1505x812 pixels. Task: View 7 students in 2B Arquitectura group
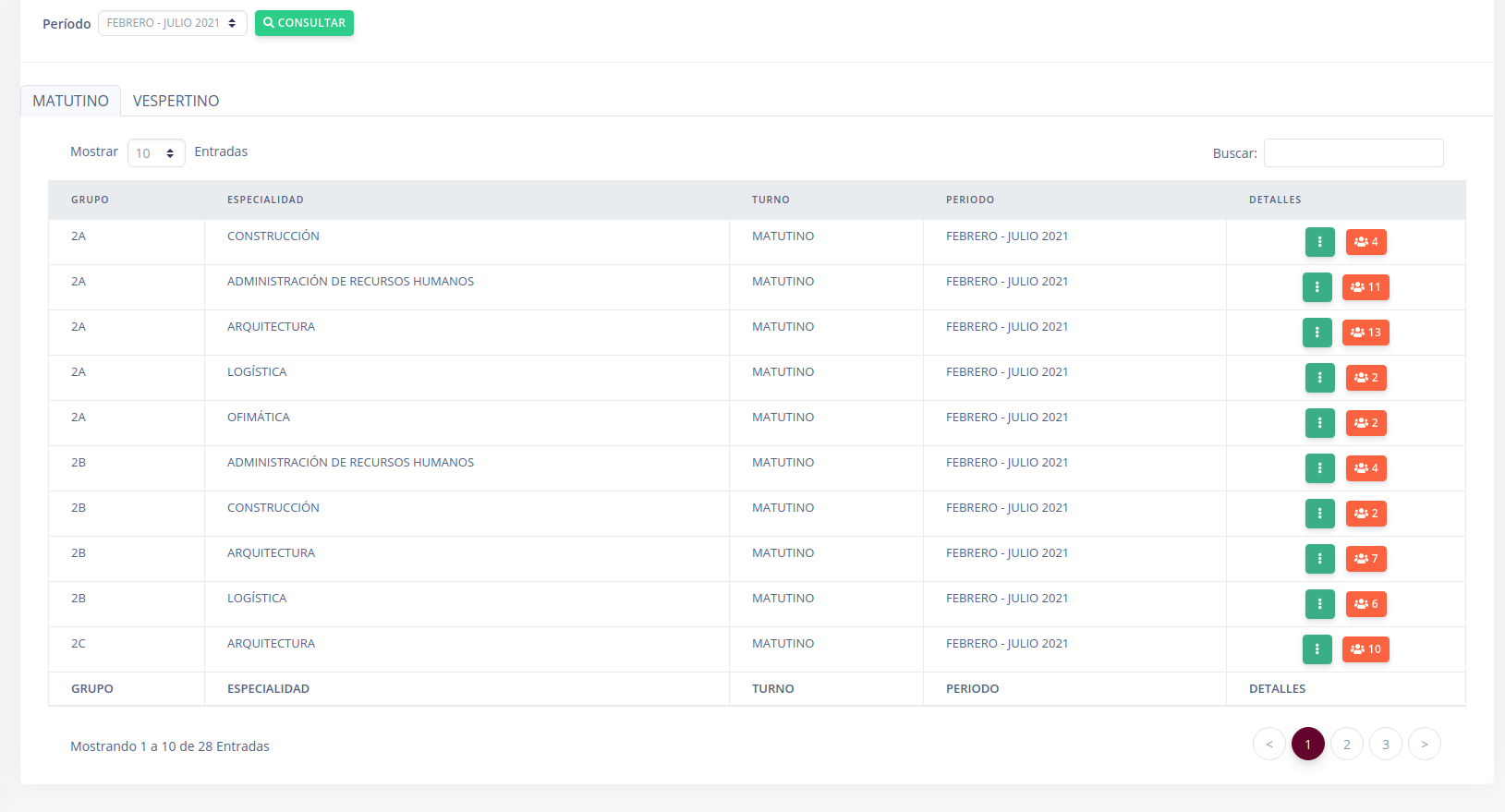point(1365,559)
